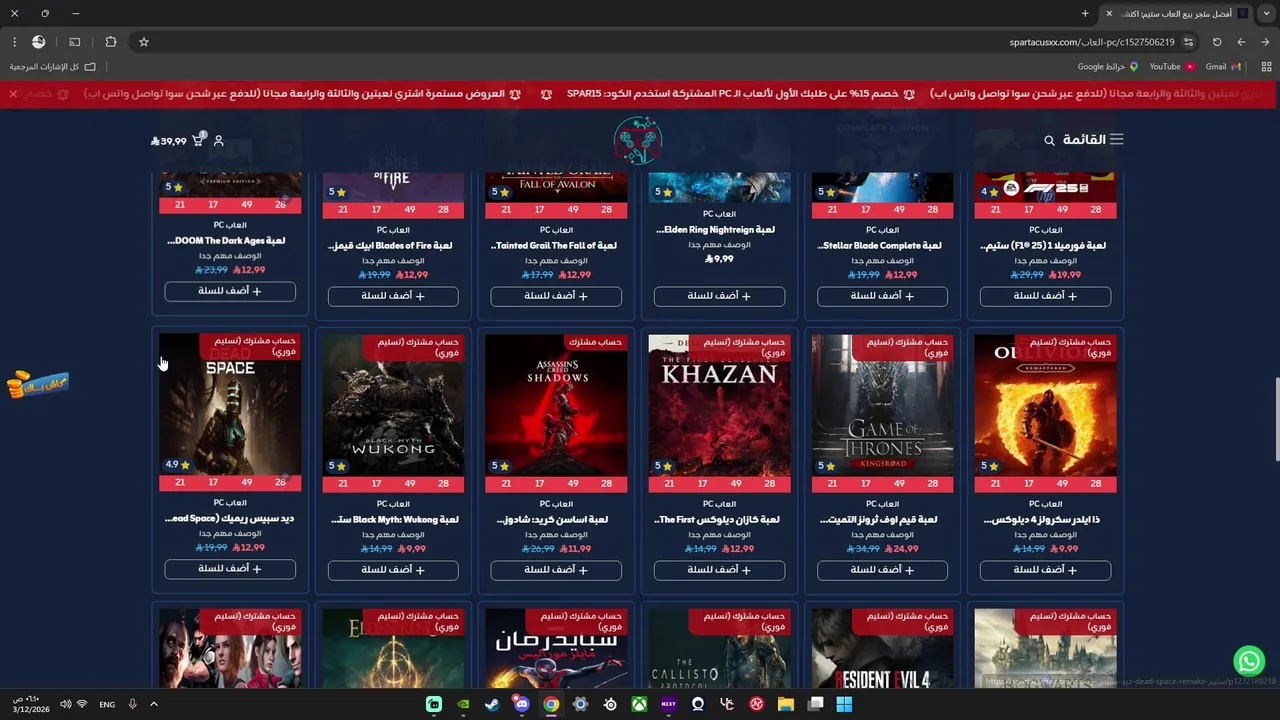Open a new browser tab
This screenshot has height=720, width=1280.
pyautogui.click(x=1085, y=14)
